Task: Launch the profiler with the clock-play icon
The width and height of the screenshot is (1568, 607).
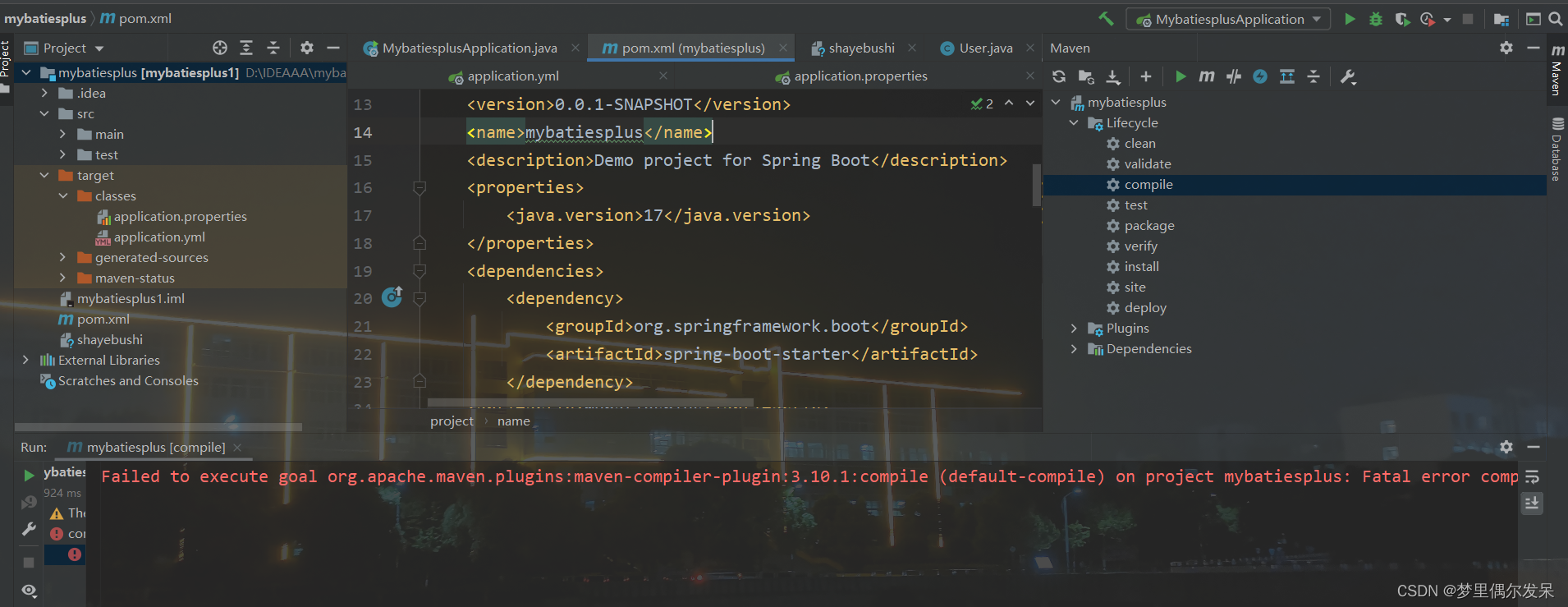Action: point(1428,19)
